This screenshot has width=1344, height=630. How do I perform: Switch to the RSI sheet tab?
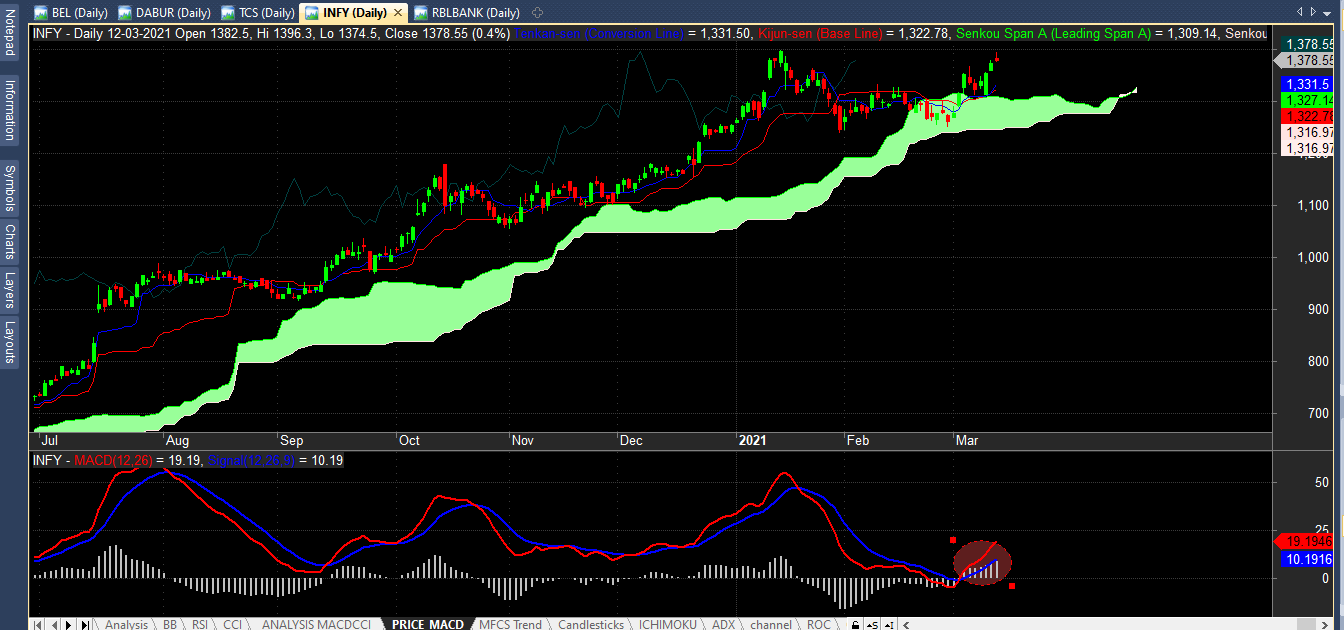tap(199, 624)
